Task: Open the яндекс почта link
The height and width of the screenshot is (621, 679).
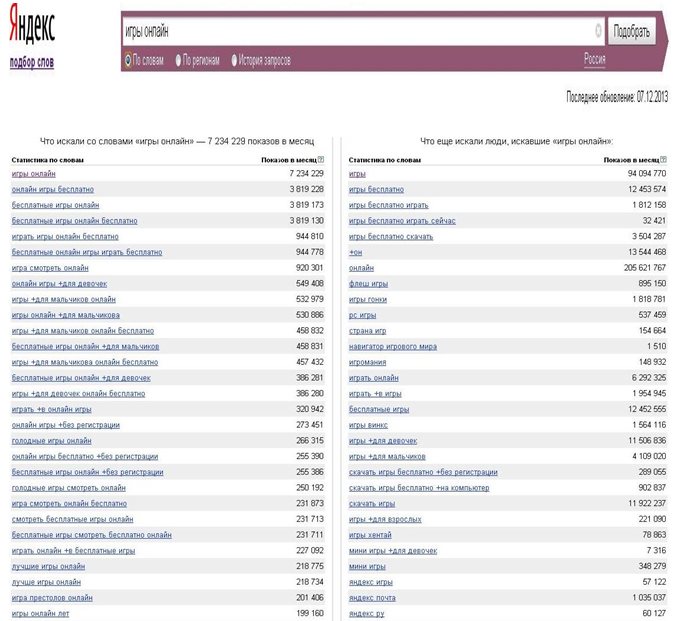Action: (372, 598)
